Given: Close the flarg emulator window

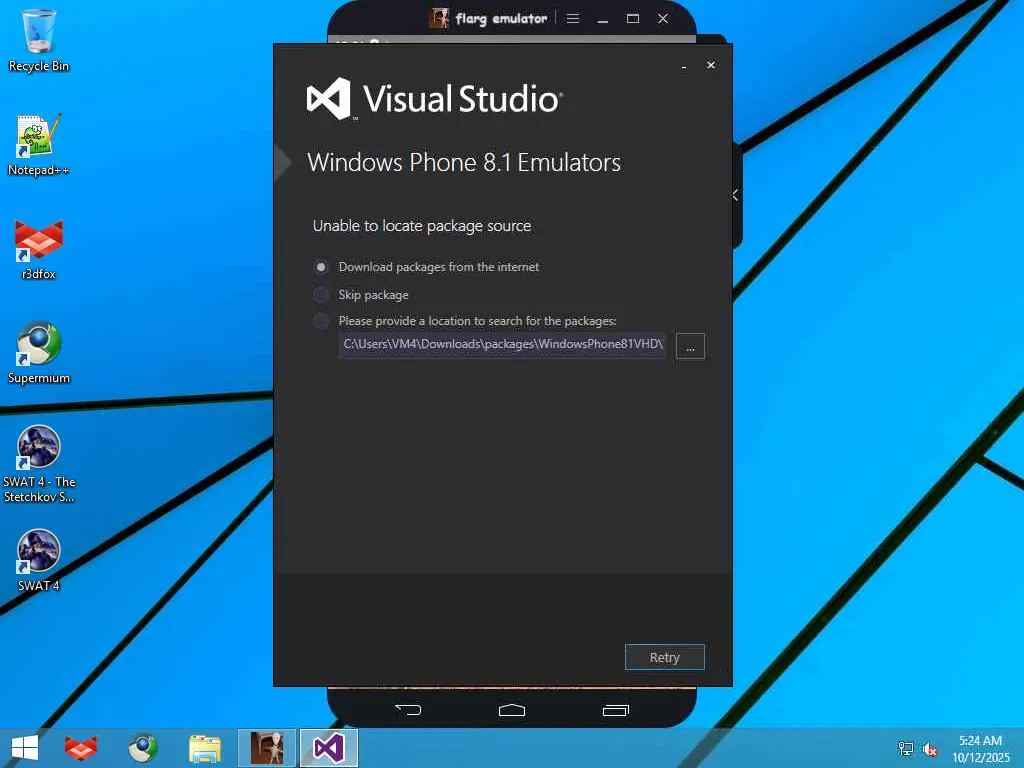Looking at the screenshot, I should pos(663,18).
